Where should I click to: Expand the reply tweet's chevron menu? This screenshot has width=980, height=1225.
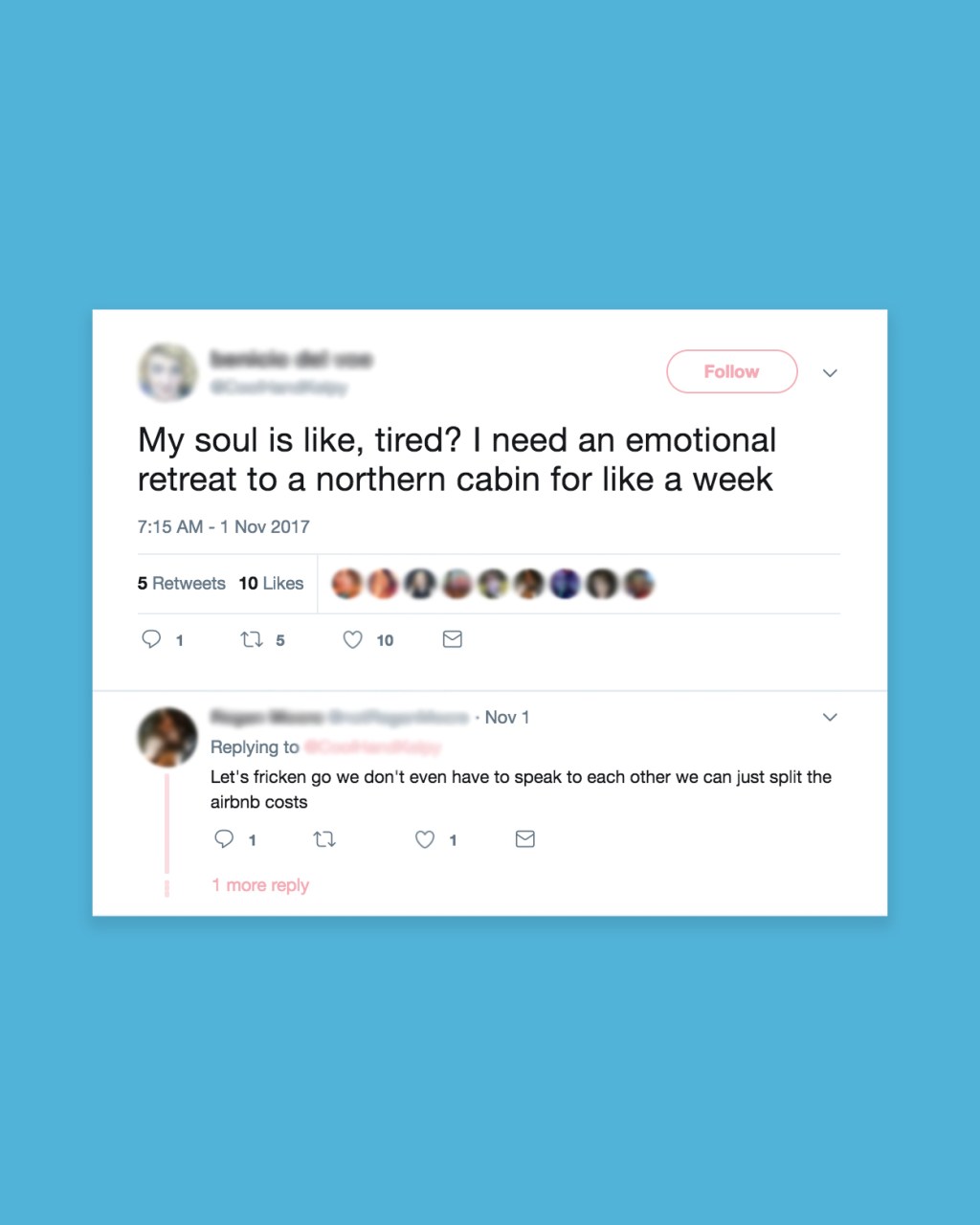point(830,717)
